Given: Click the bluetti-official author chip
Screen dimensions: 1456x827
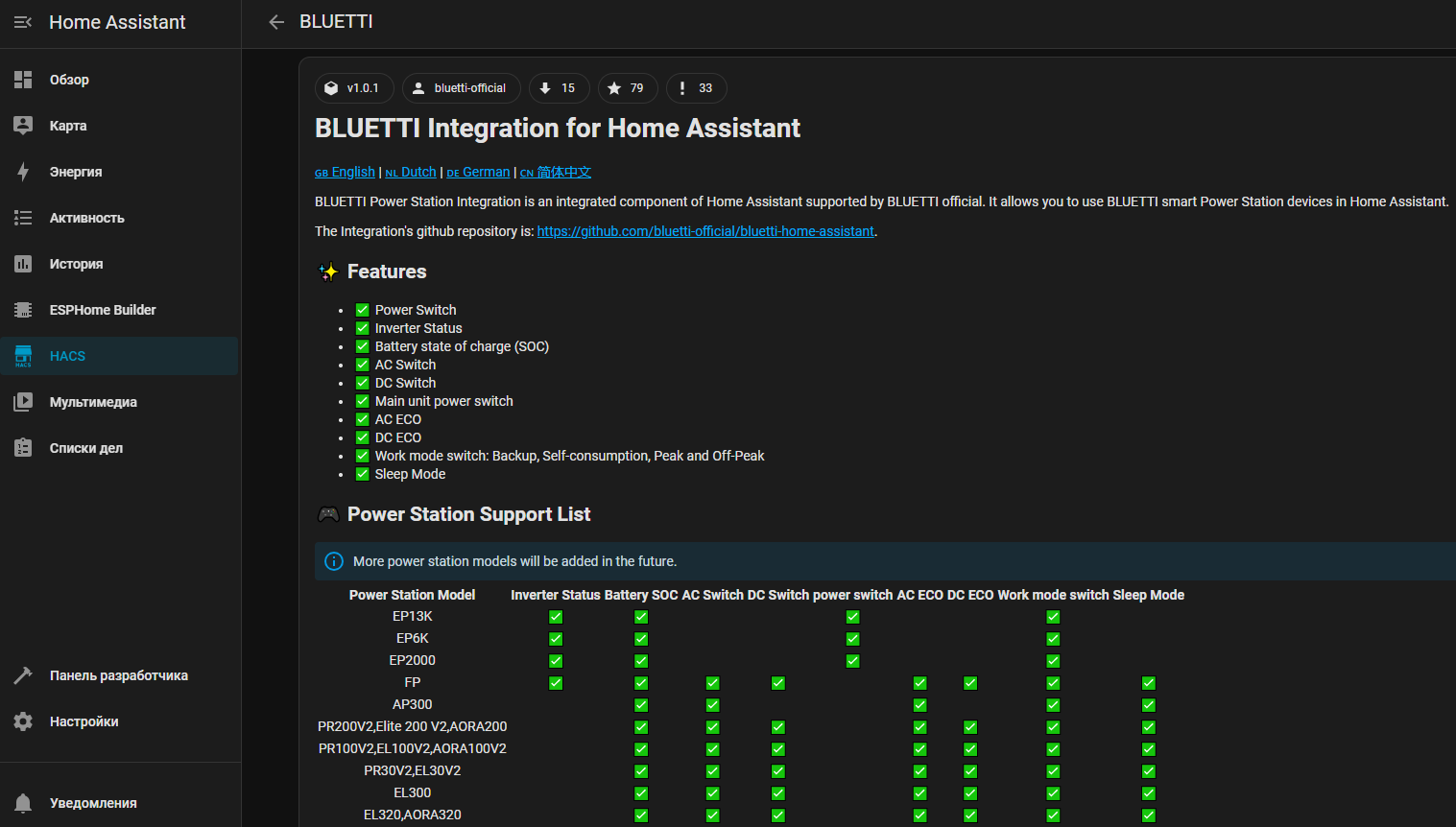Looking at the screenshot, I should coord(461,88).
